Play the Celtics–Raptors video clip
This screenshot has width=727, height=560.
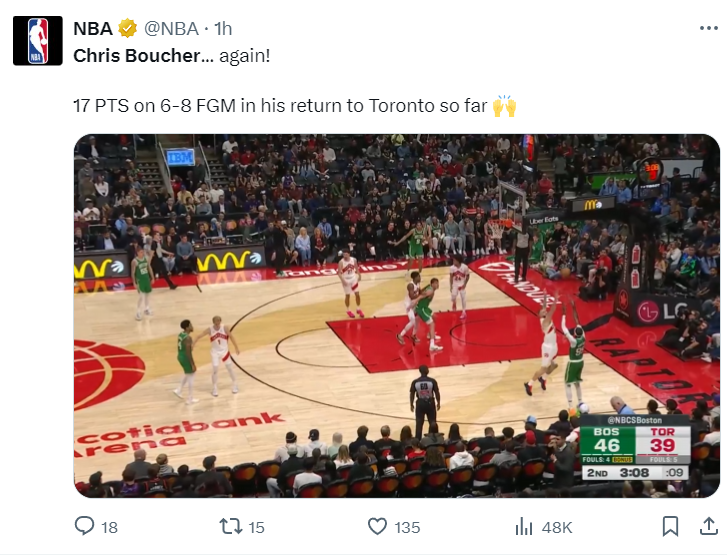397,316
